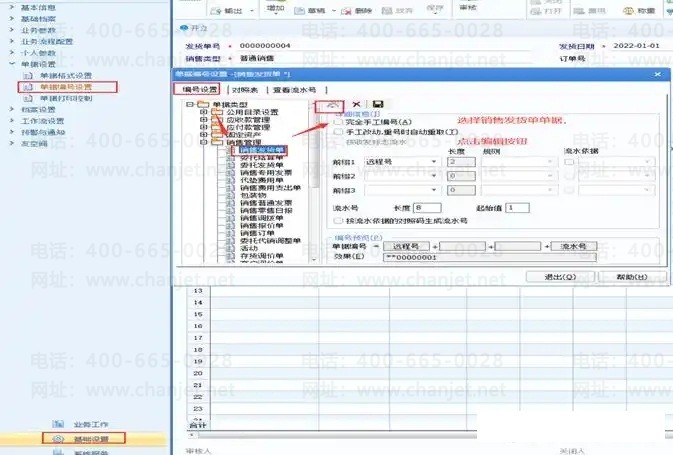Click the 发货日期 value 2022-01-01
This screenshot has height=455, width=673.
point(636,46)
